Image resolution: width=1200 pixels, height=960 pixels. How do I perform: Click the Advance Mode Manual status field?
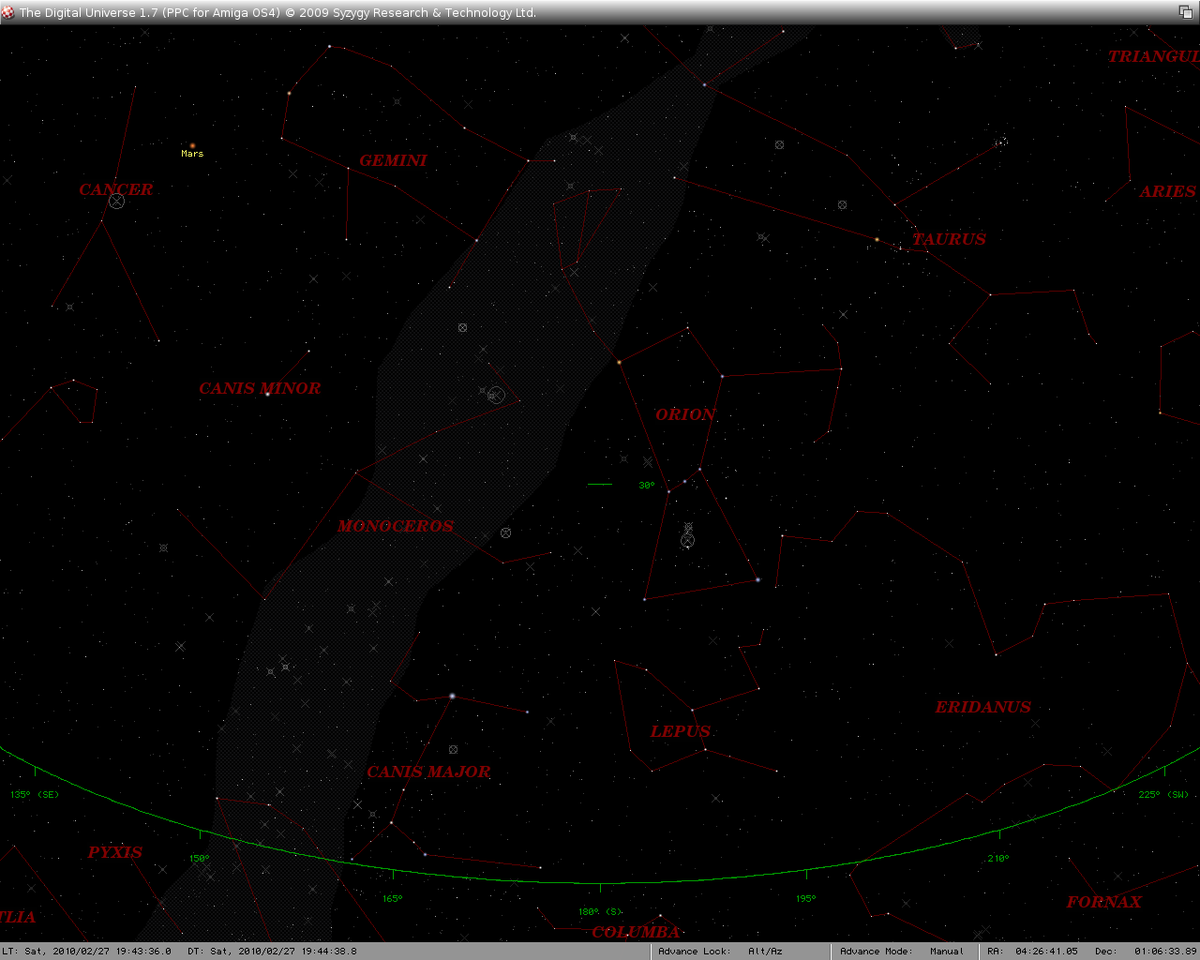pyautogui.click(x=902, y=951)
